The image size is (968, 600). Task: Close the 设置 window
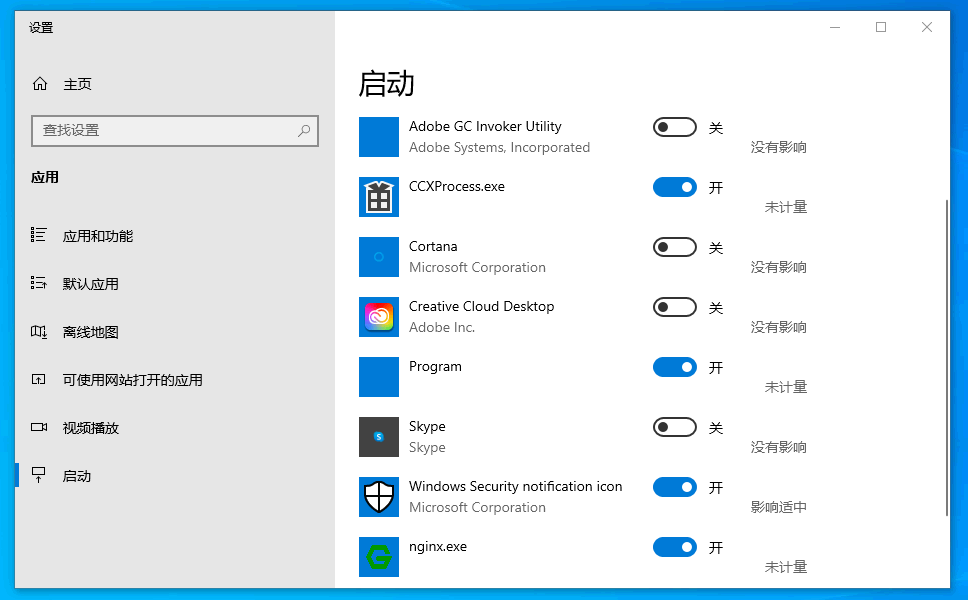pos(927,27)
